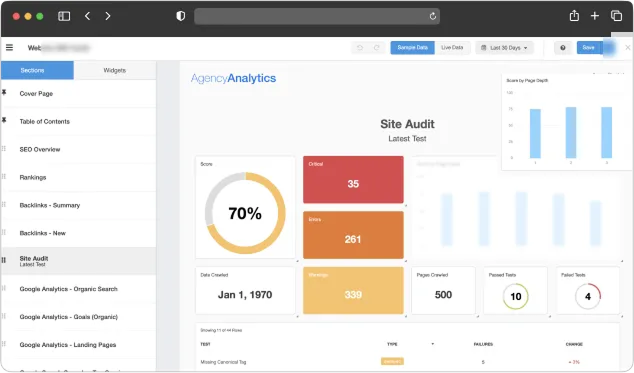
Task: Open the Cover Page section
Action: pyautogui.click(x=78, y=93)
